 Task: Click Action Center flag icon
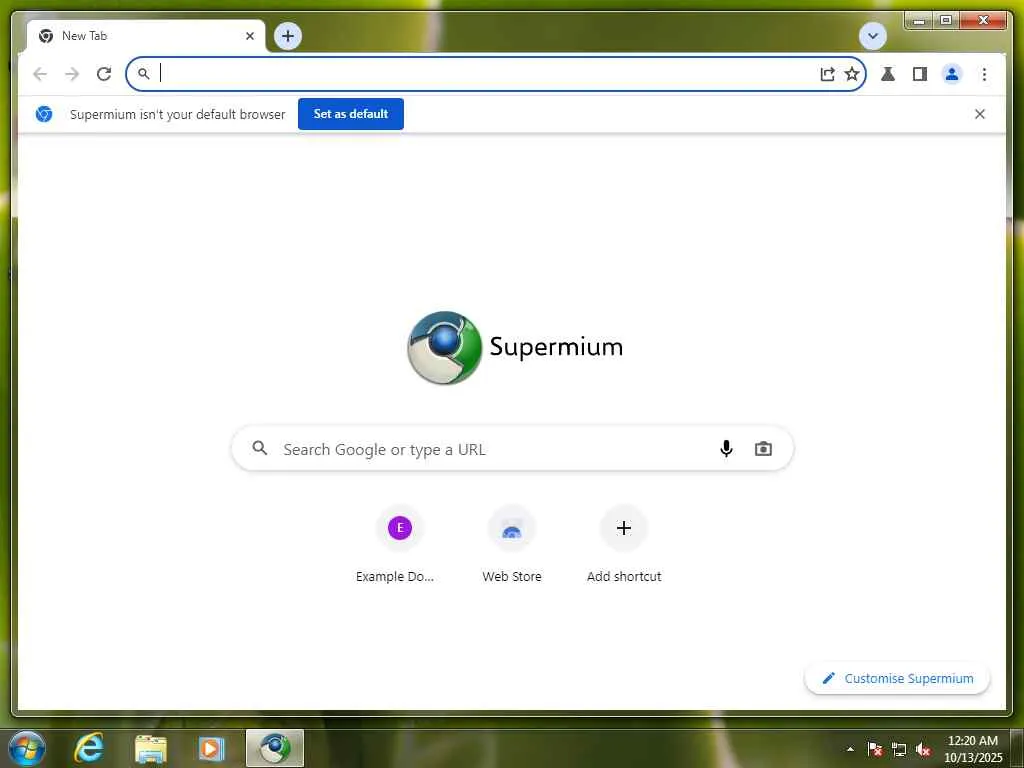(874, 749)
